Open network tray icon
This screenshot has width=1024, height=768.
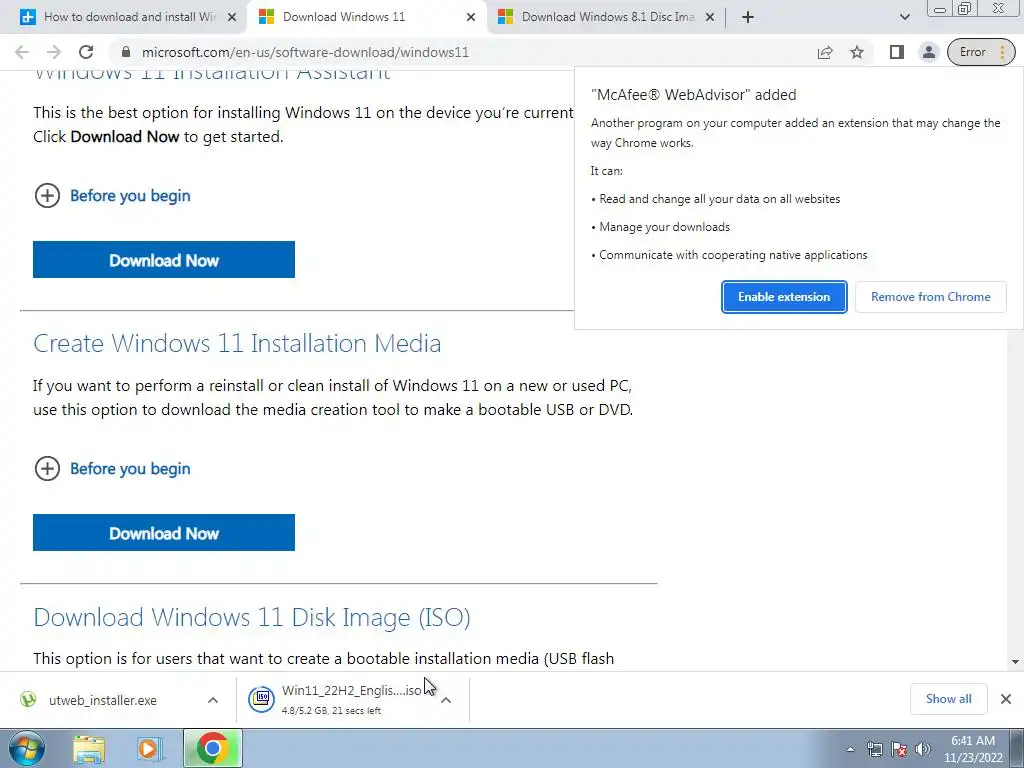click(874, 749)
